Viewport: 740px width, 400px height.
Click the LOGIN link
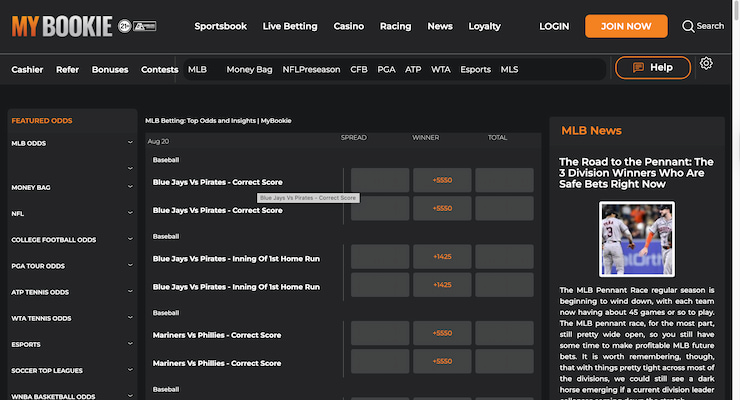tap(554, 26)
